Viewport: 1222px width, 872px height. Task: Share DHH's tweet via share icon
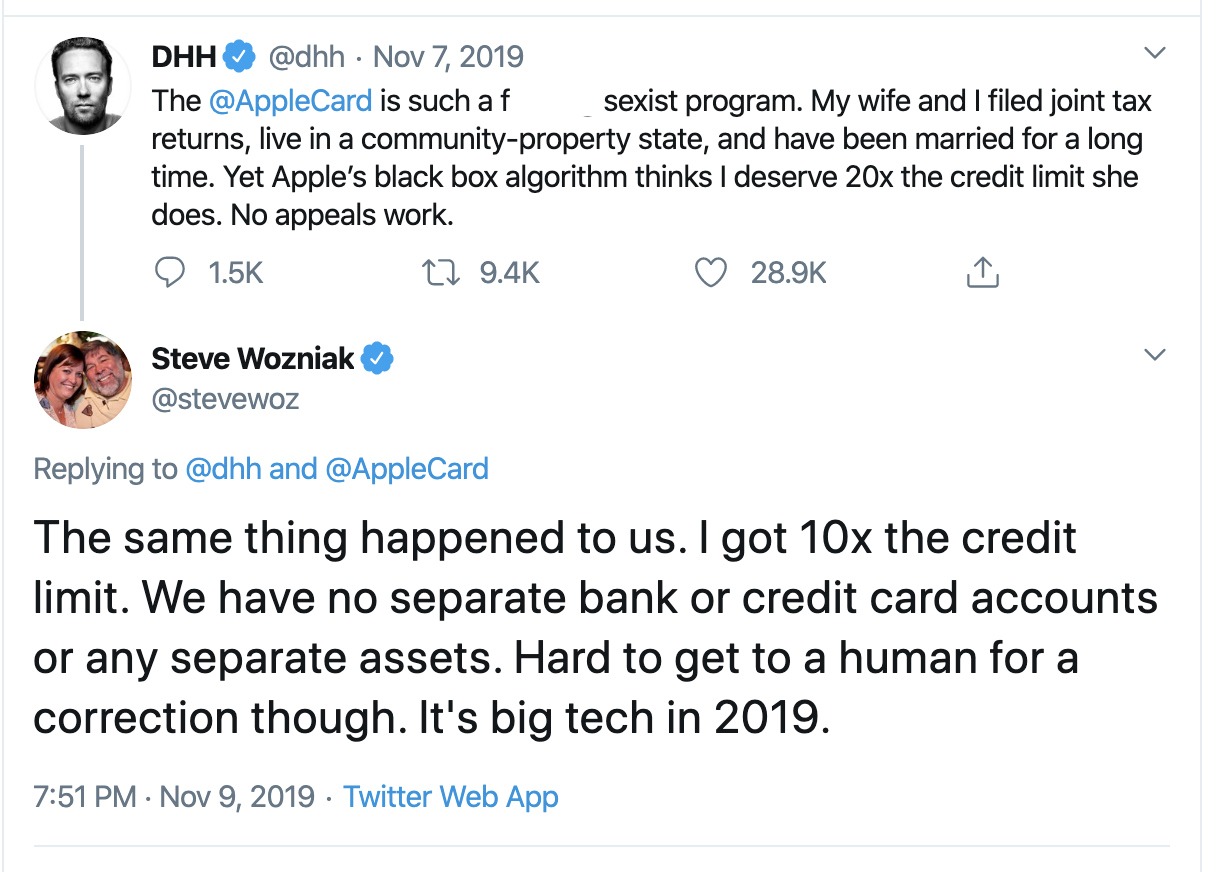(983, 272)
